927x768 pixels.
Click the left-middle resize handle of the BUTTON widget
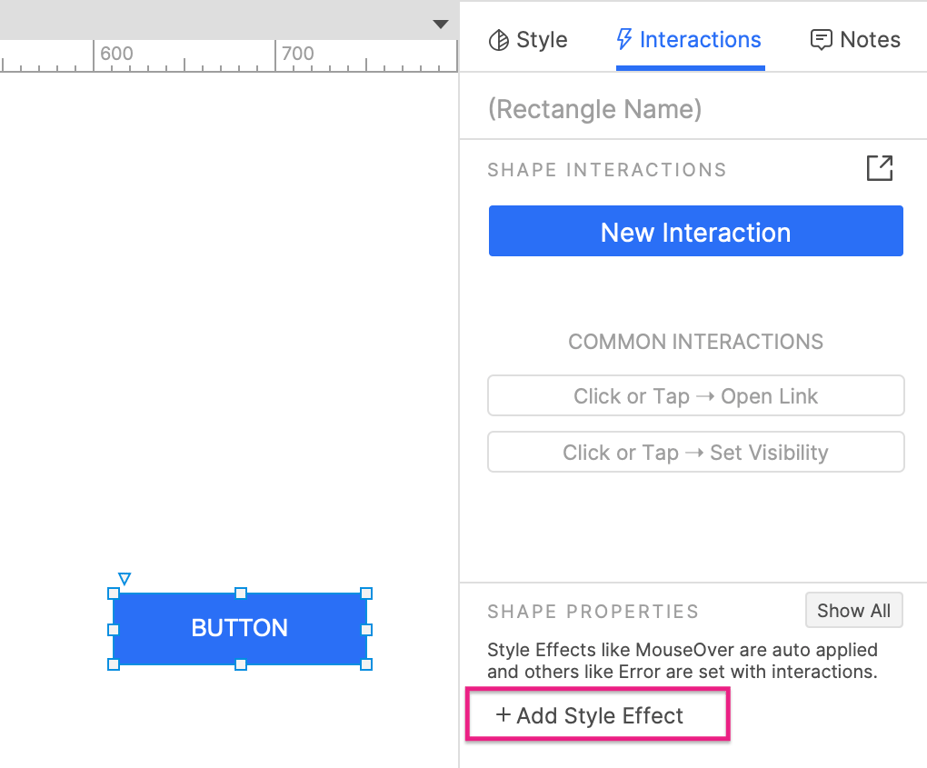click(113, 629)
